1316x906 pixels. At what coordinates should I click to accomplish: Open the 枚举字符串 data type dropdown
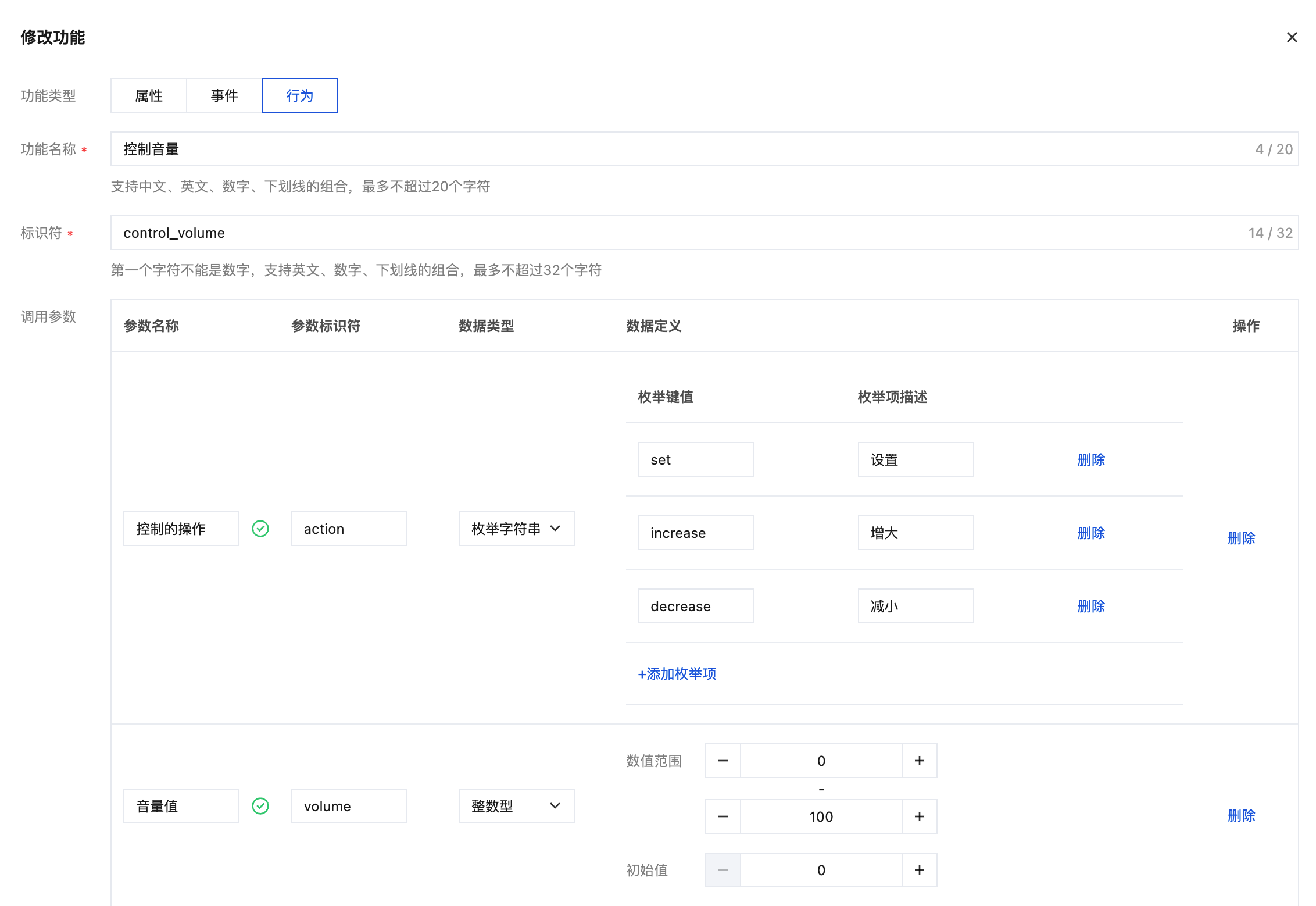tap(516, 529)
